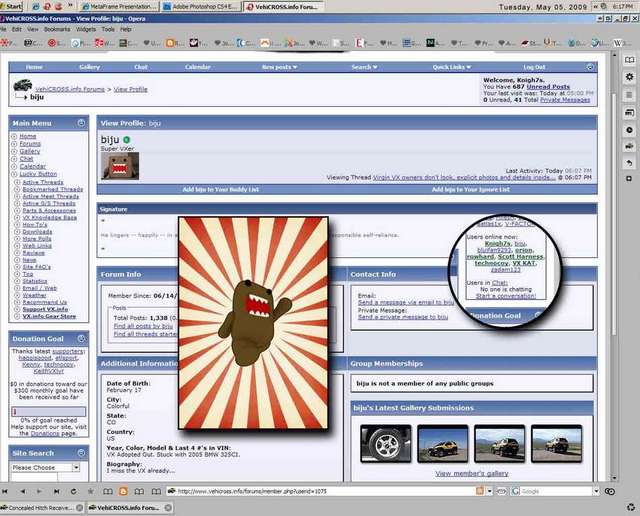Open the Edit menu
The image size is (640, 516).
[17, 29]
